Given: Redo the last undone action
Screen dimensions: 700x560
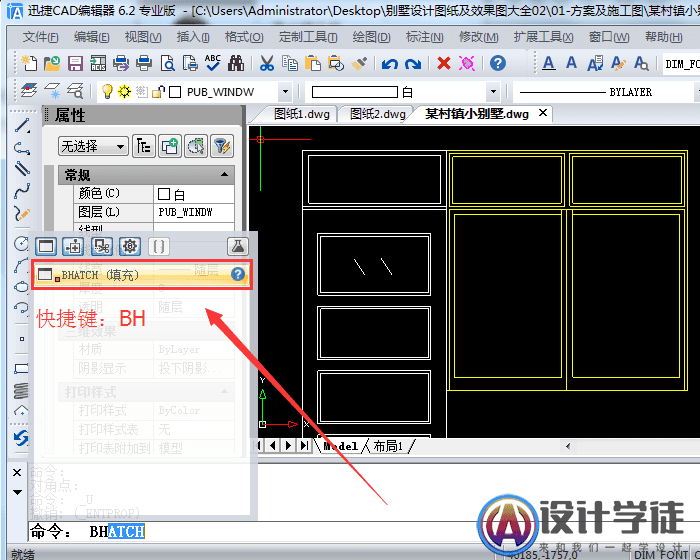Looking at the screenshot, I should pyautogui.click(x=412, y=64).
